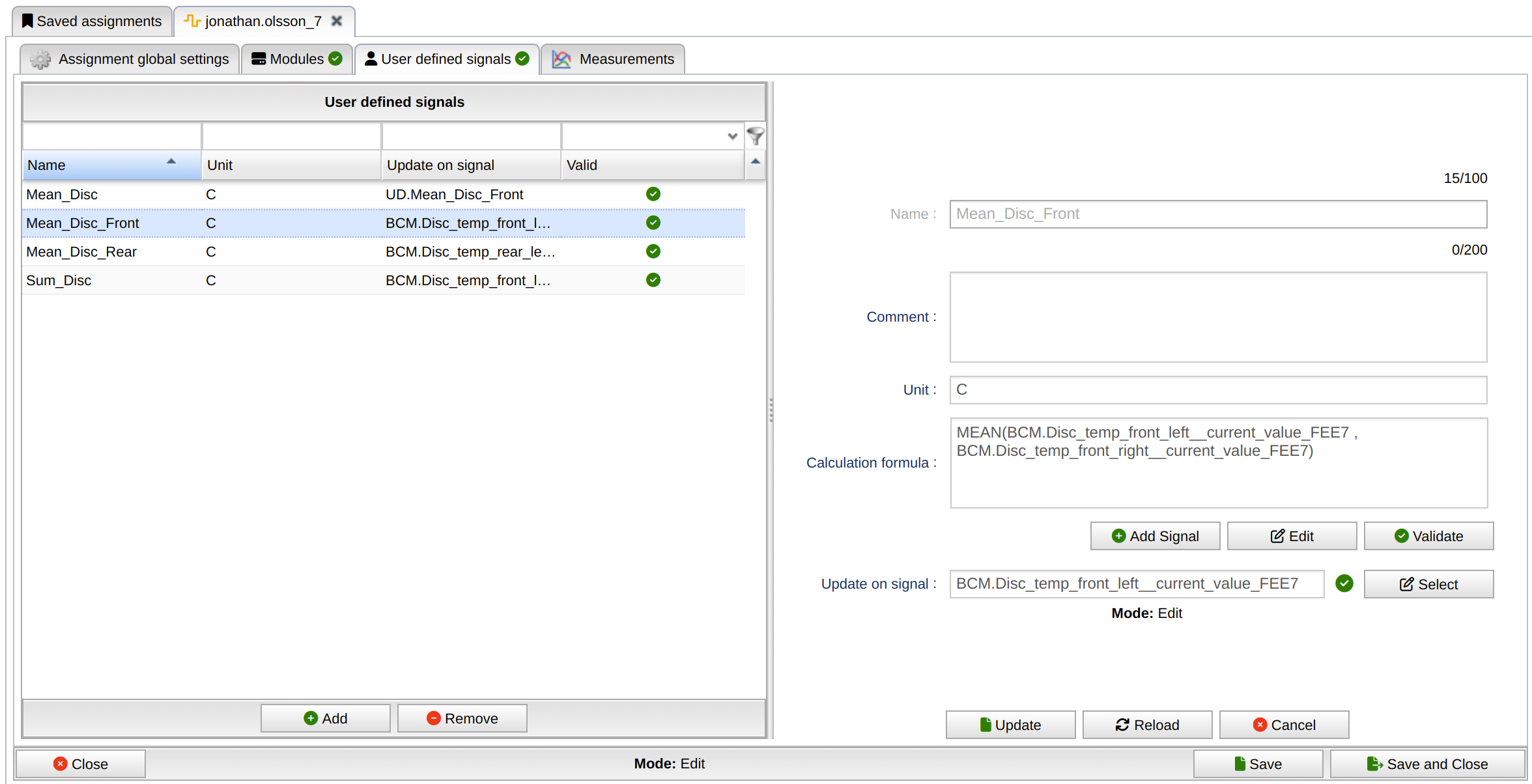Open the Modules tab

[x=296, y=59]
